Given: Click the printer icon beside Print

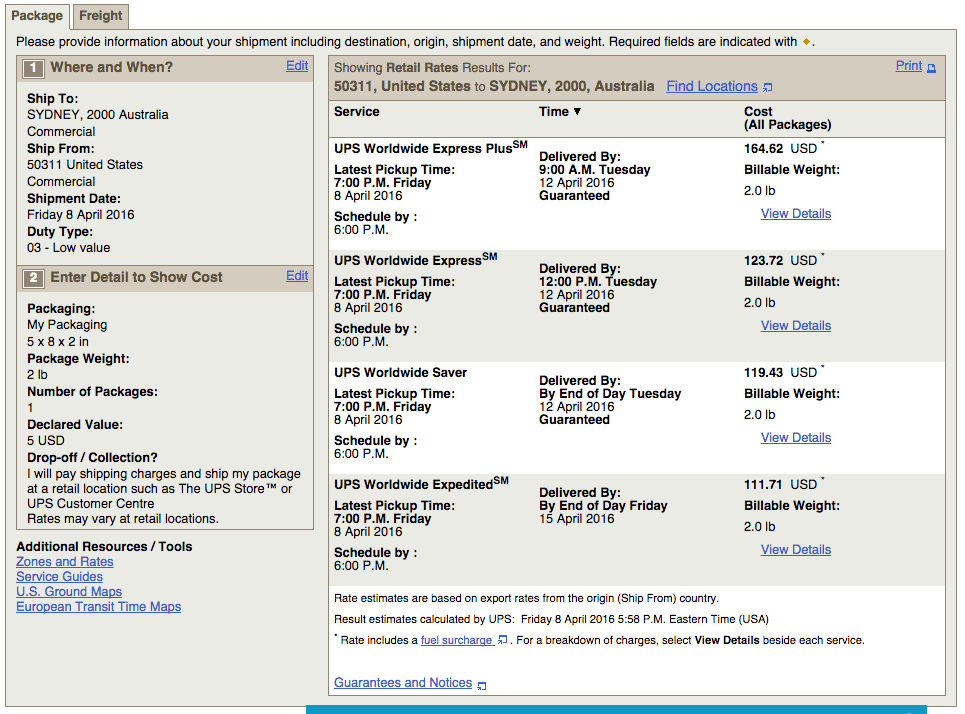Looking at the screenshot, I should 932,68.
